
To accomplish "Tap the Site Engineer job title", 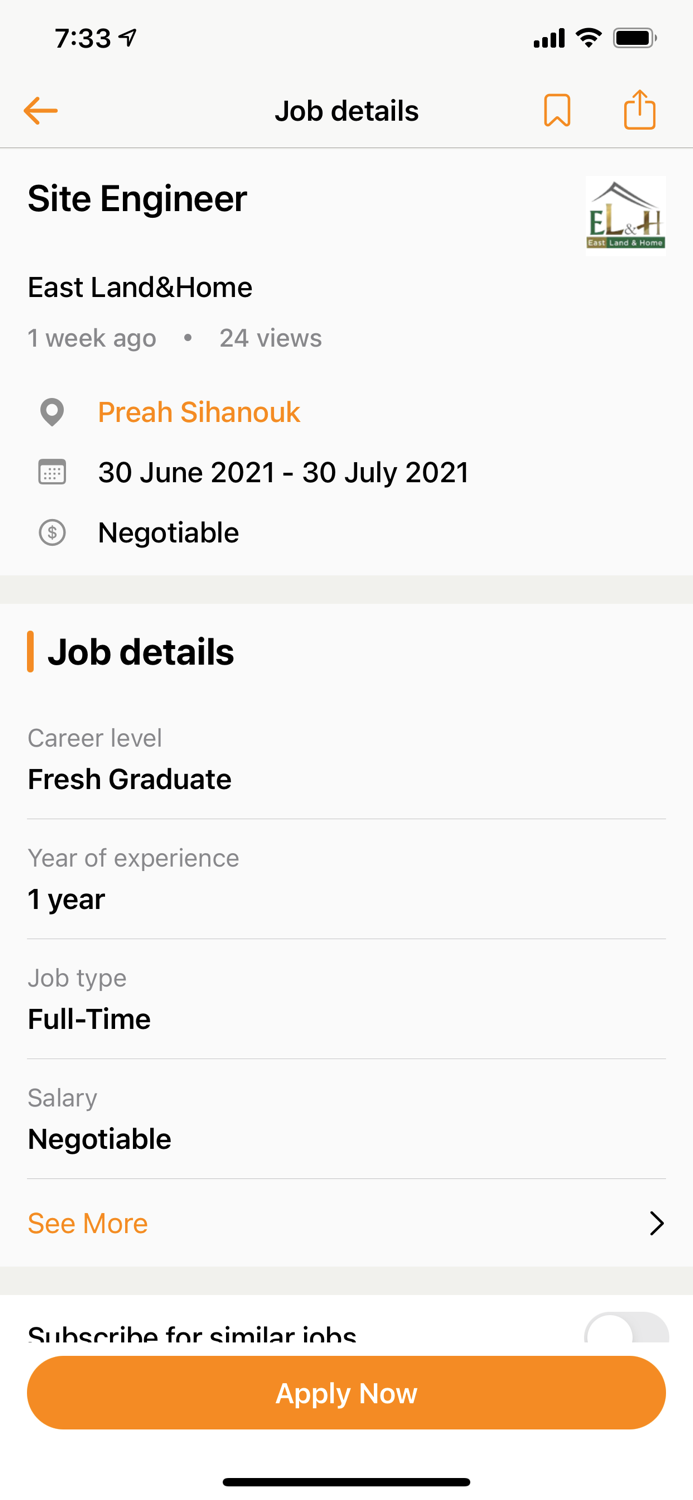I will pyautogui.click(x=136, y=199).
